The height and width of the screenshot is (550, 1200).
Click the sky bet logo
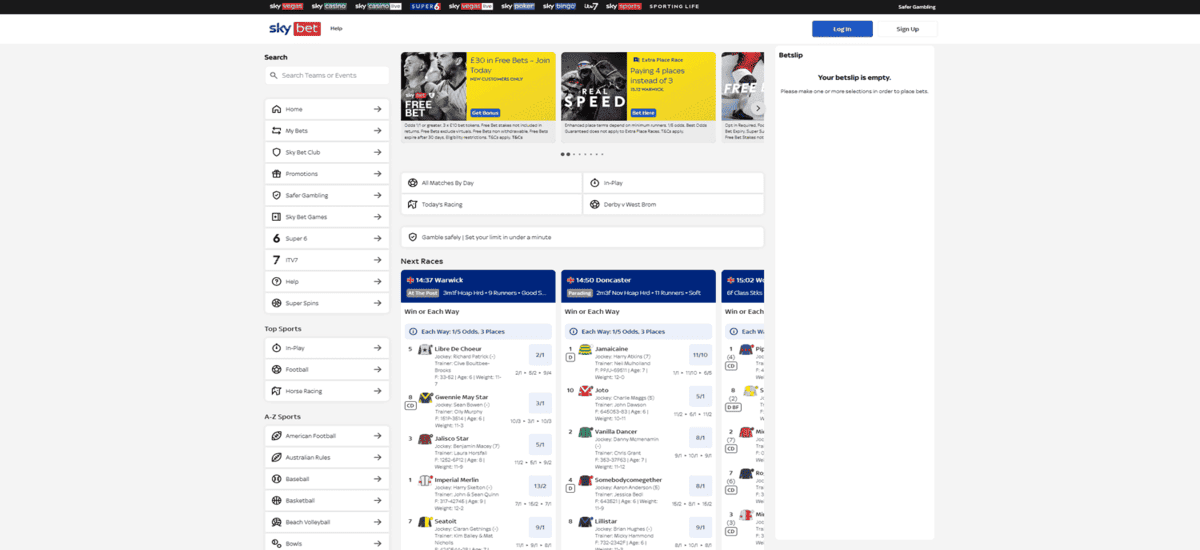[x=294, y=29]
